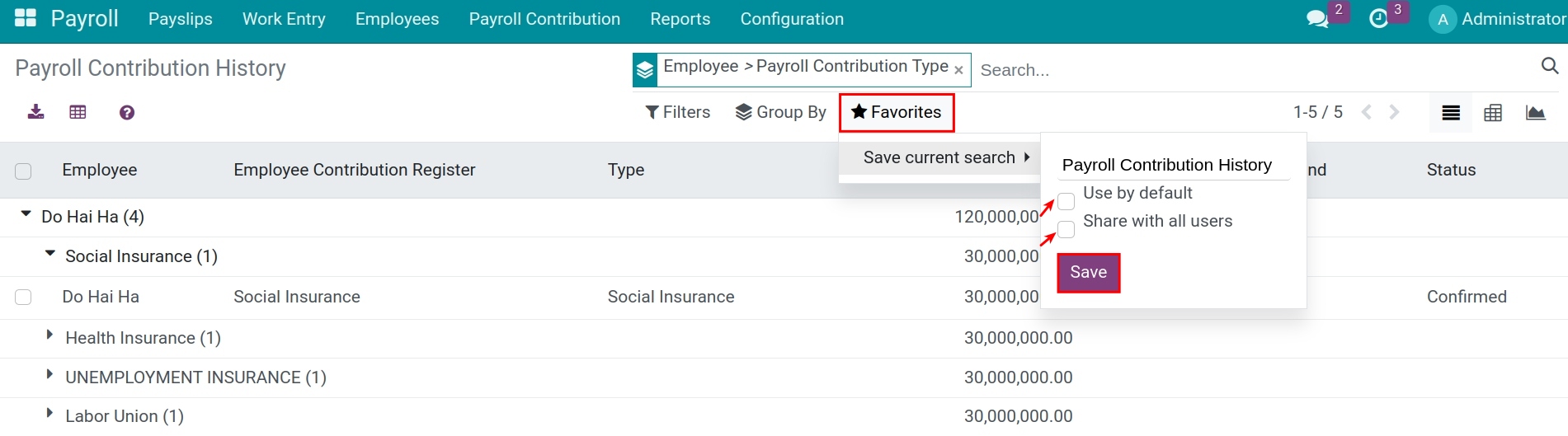Edit the favorite name text field
The image size is (1568, 436).
(x=1174, y=165)
